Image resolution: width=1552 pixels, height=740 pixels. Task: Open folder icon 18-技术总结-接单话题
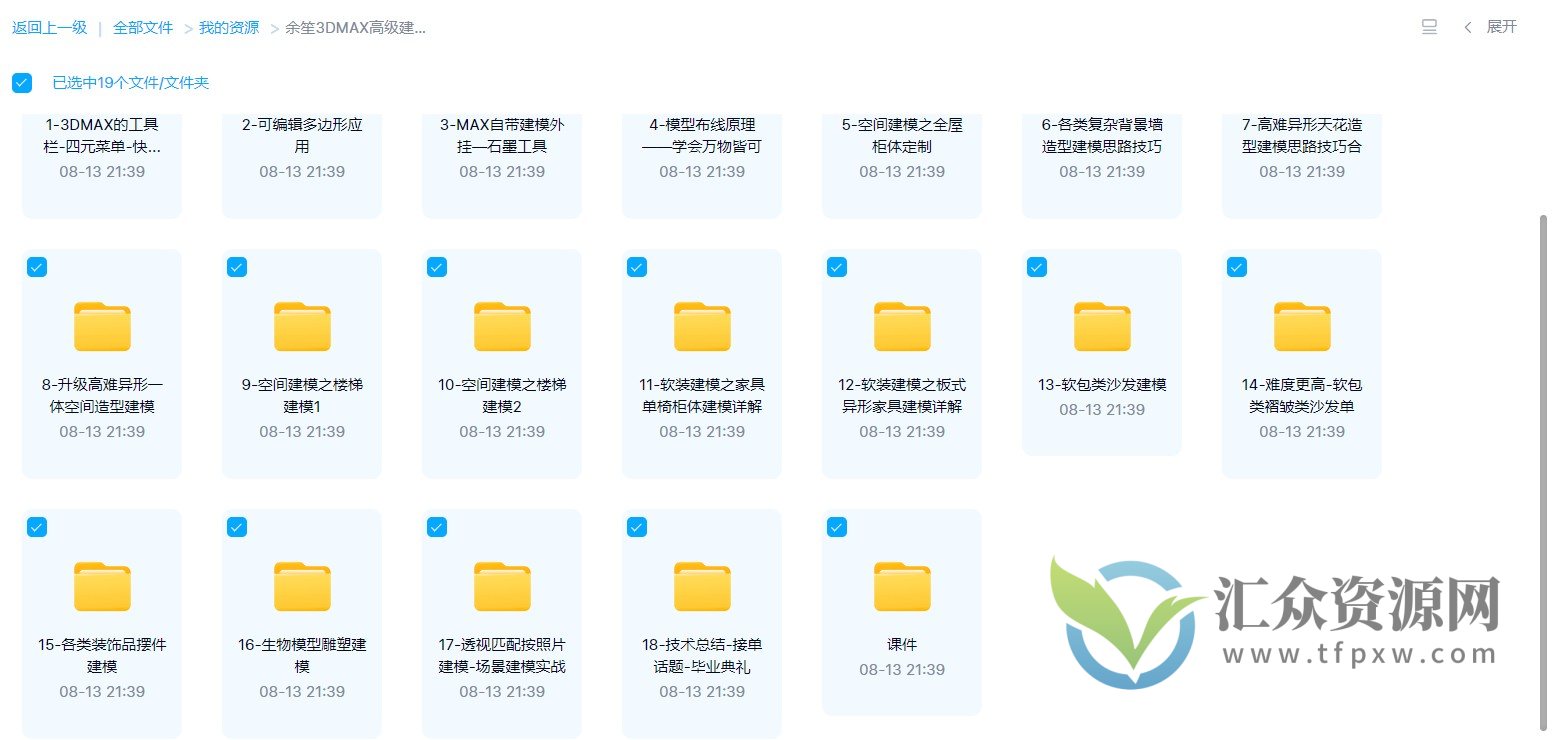[x=702, y=586]
